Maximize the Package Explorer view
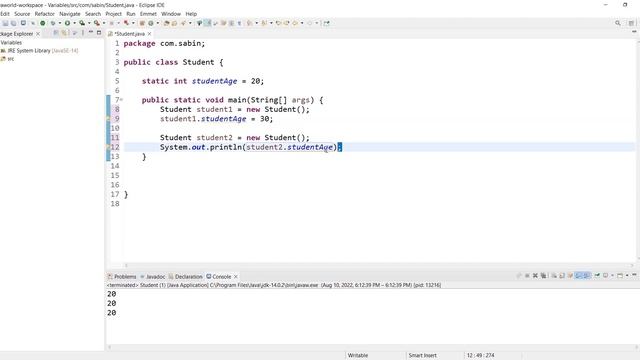640x360 pixels. click(x=99, y=33)
